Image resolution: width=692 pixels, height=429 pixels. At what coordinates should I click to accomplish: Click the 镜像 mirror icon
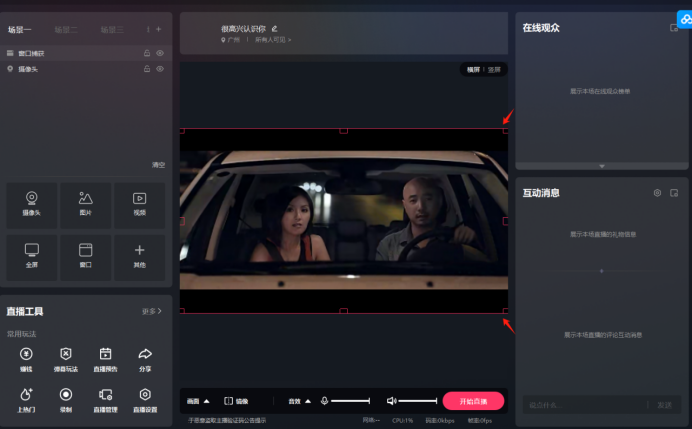229,401
